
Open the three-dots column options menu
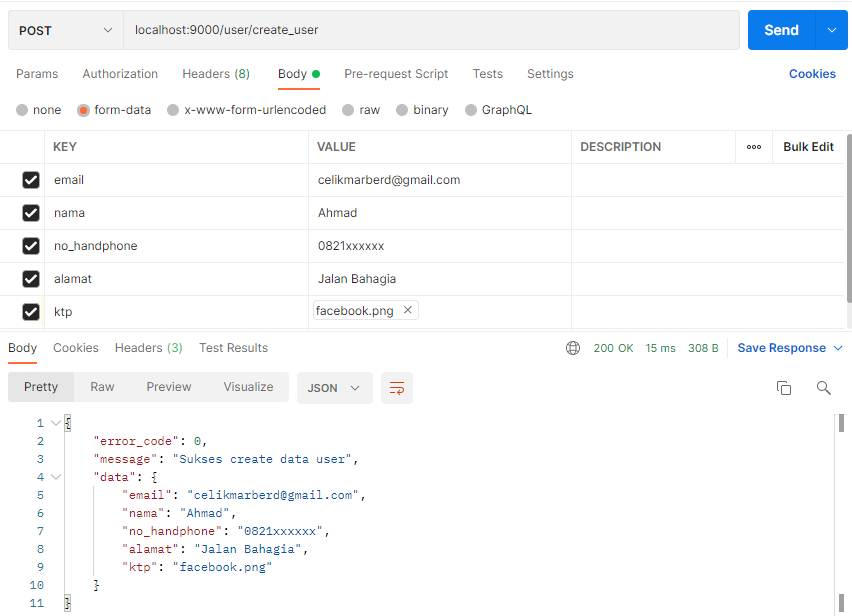tap(754, 147)
